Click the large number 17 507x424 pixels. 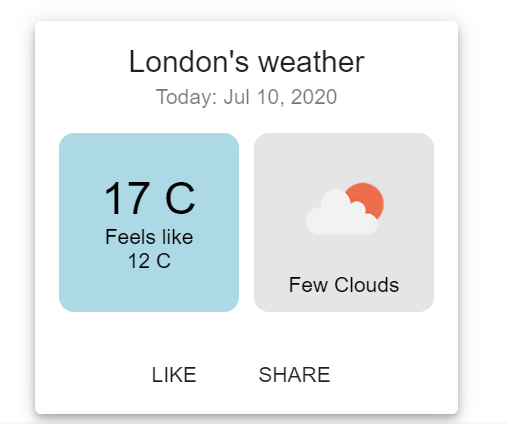click(127, 198)
